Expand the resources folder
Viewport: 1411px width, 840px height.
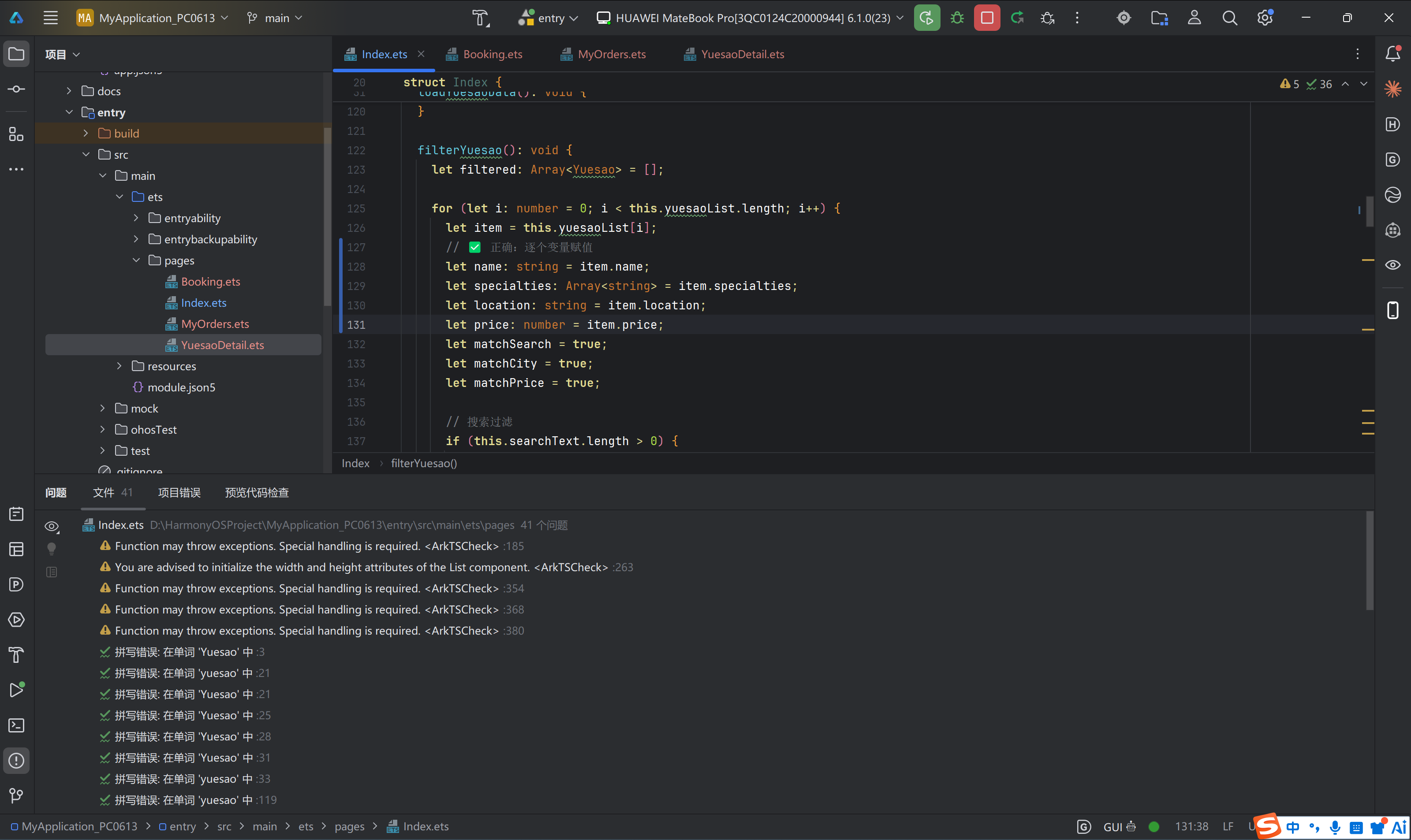point(119,366)
